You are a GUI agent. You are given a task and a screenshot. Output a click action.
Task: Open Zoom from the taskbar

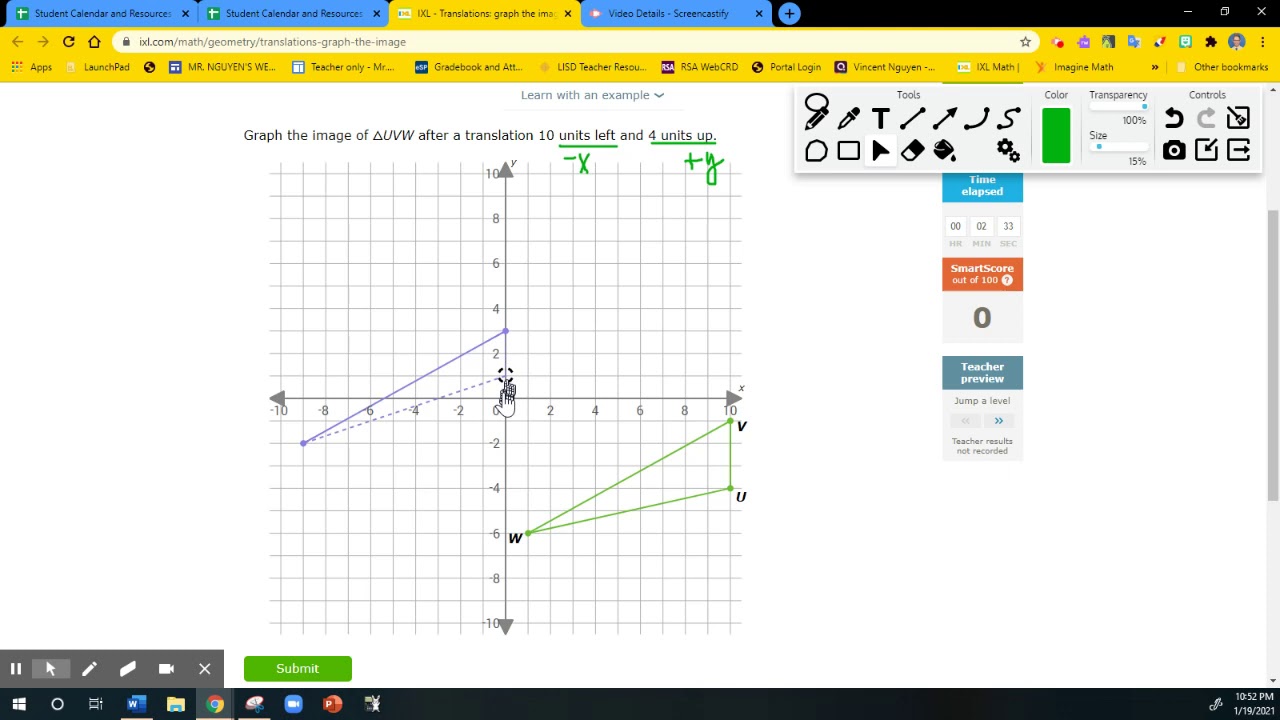(293, 704)
